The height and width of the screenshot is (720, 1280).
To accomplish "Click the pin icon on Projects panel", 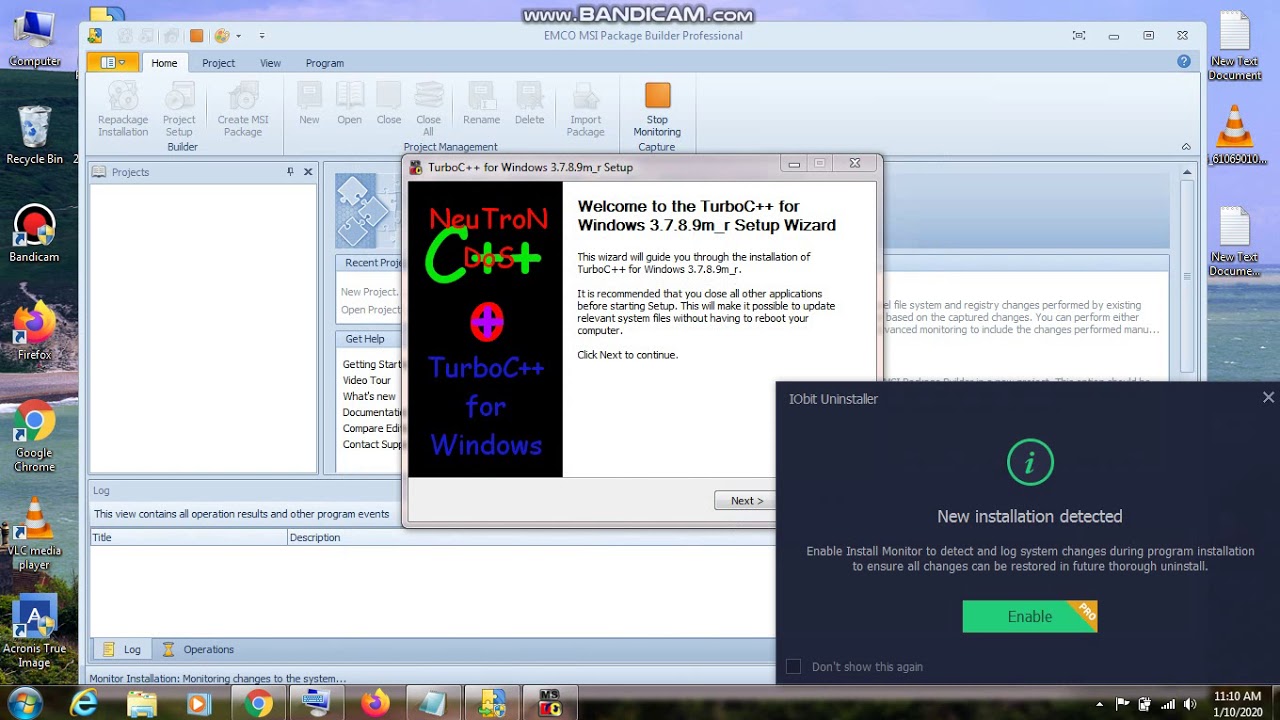I will tap(290, 172).
